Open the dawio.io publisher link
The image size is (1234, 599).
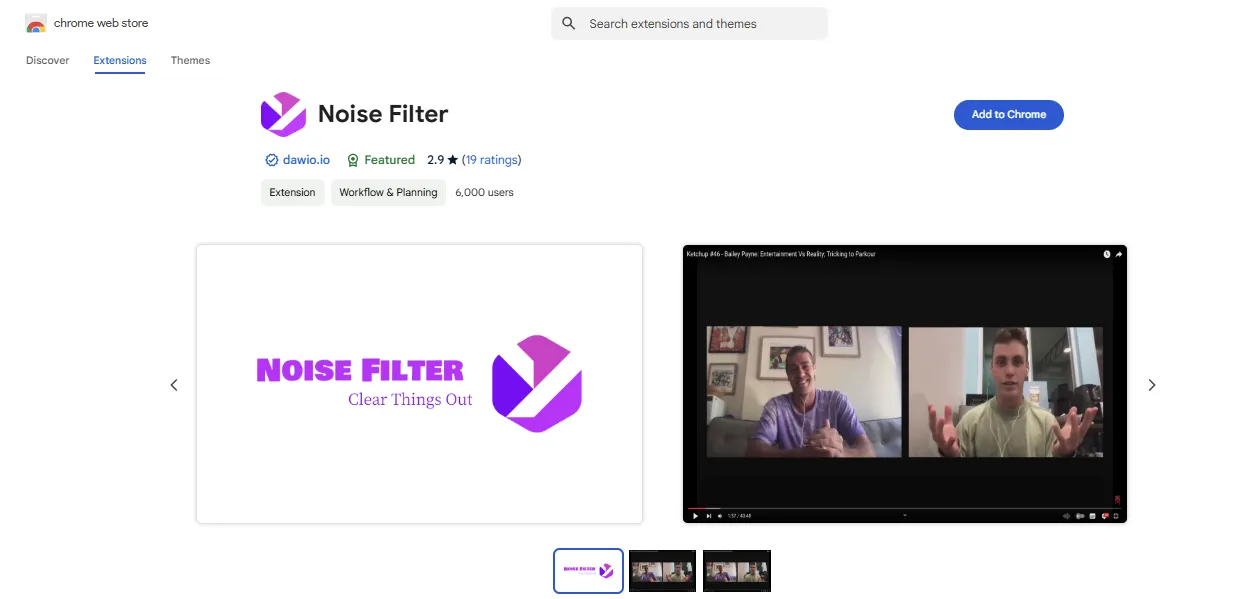click(306, 160)
